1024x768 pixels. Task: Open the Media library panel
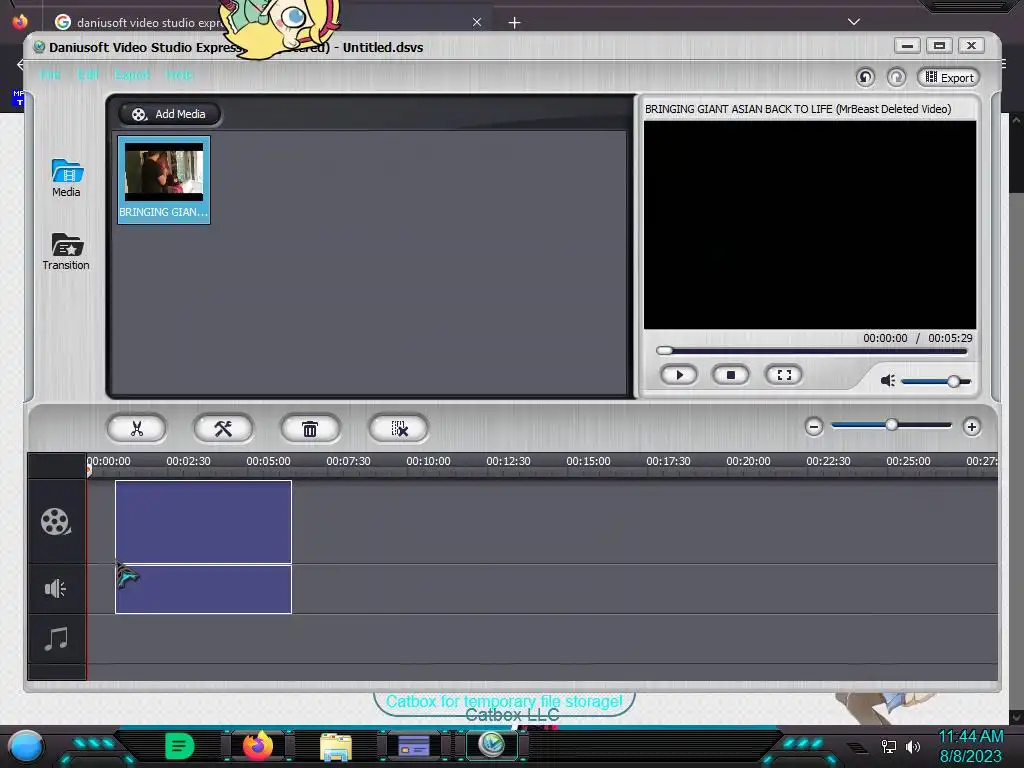[x=66, y=178]
